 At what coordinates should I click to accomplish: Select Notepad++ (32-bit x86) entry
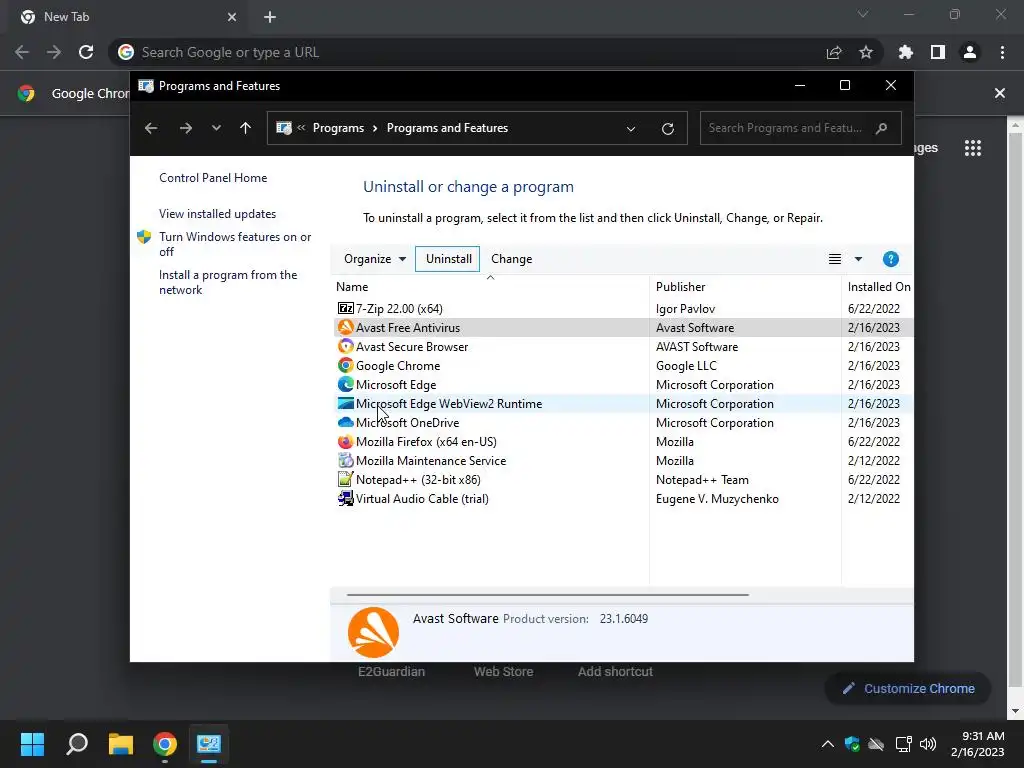[623, 479]
